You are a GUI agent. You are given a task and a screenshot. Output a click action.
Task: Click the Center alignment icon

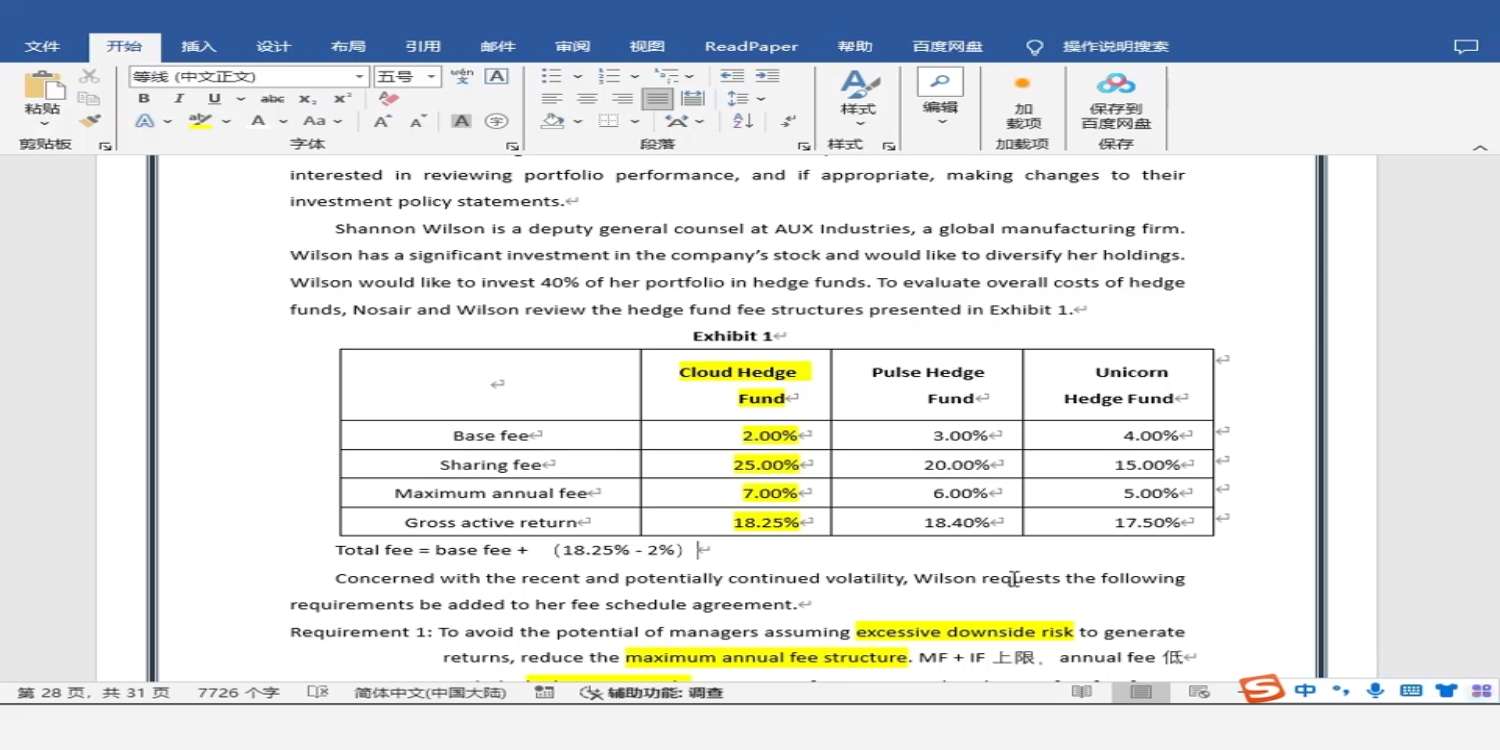[x=587, y=98]
